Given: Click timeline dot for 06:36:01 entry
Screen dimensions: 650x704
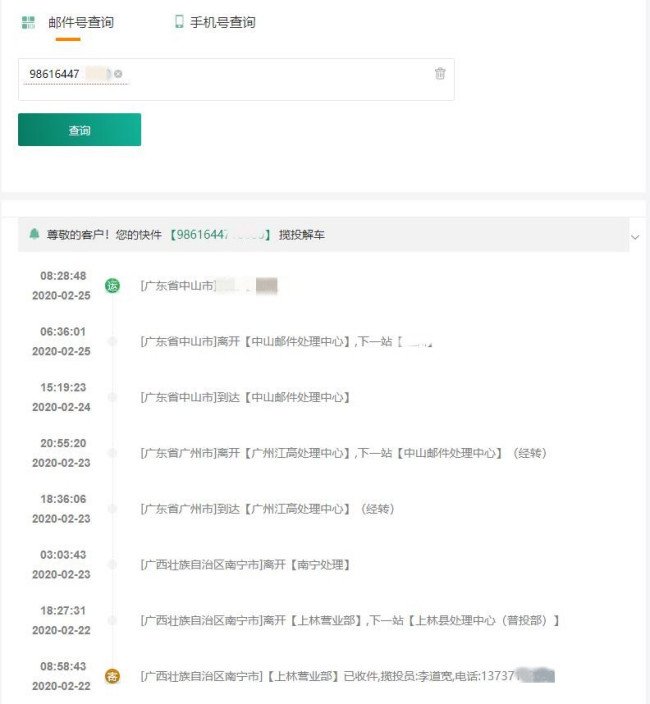Looking at the screenshot, I should 112,342.
